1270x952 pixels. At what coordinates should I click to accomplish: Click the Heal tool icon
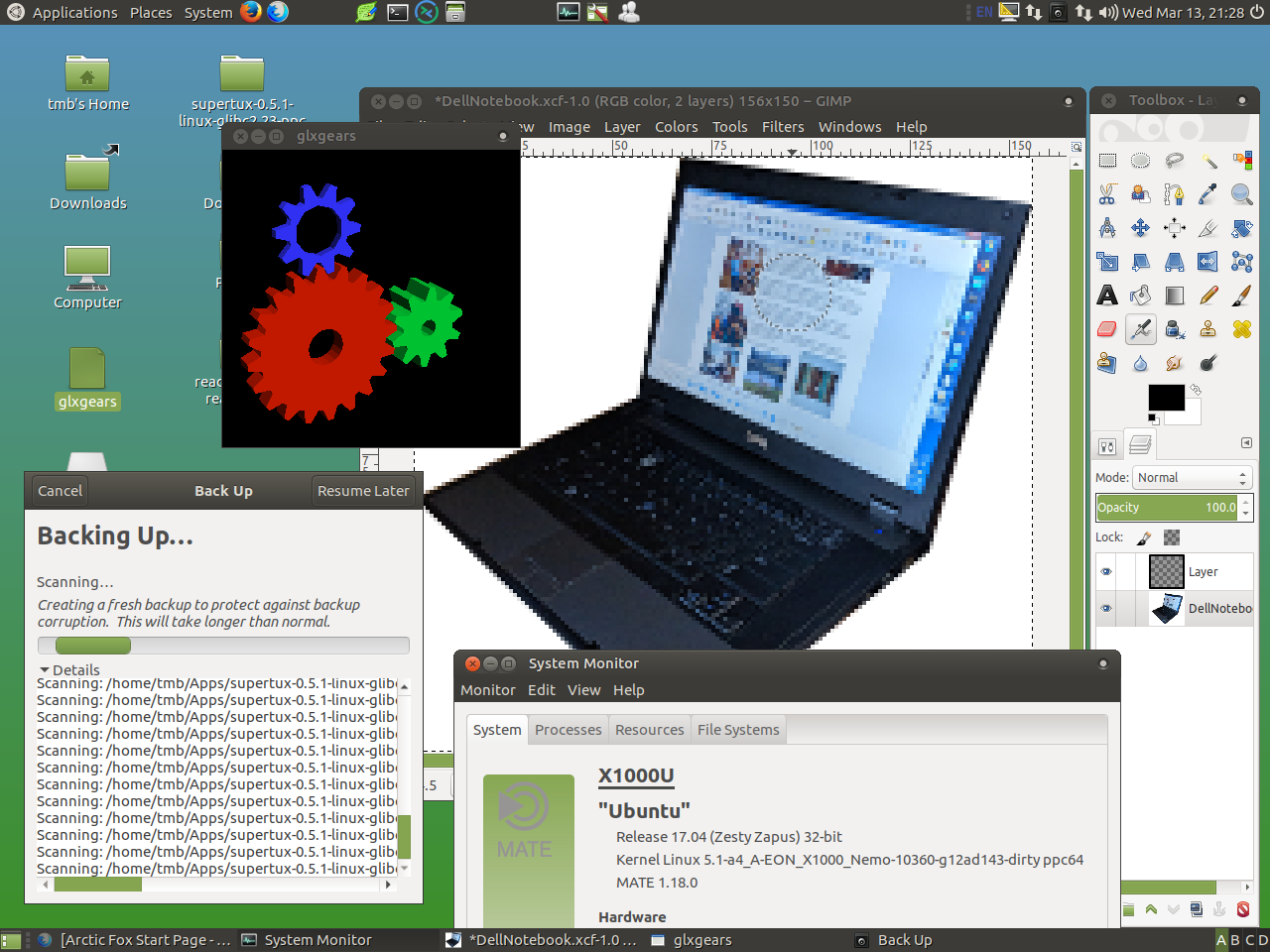1241,329
